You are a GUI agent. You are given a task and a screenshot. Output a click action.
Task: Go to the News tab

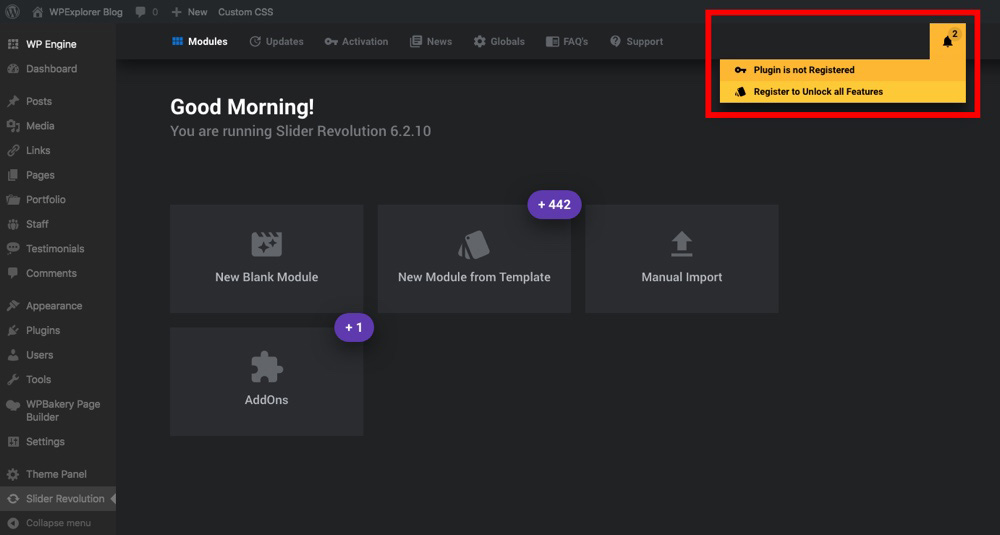point(430,41)
